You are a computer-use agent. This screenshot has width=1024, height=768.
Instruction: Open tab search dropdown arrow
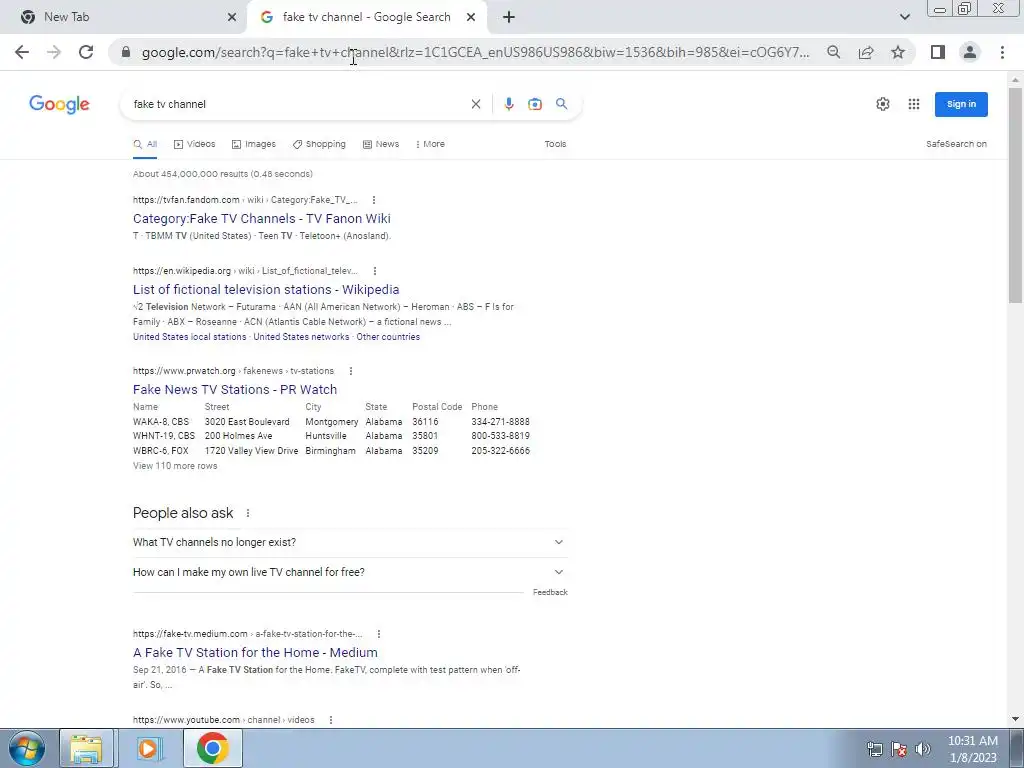point(904,17)
